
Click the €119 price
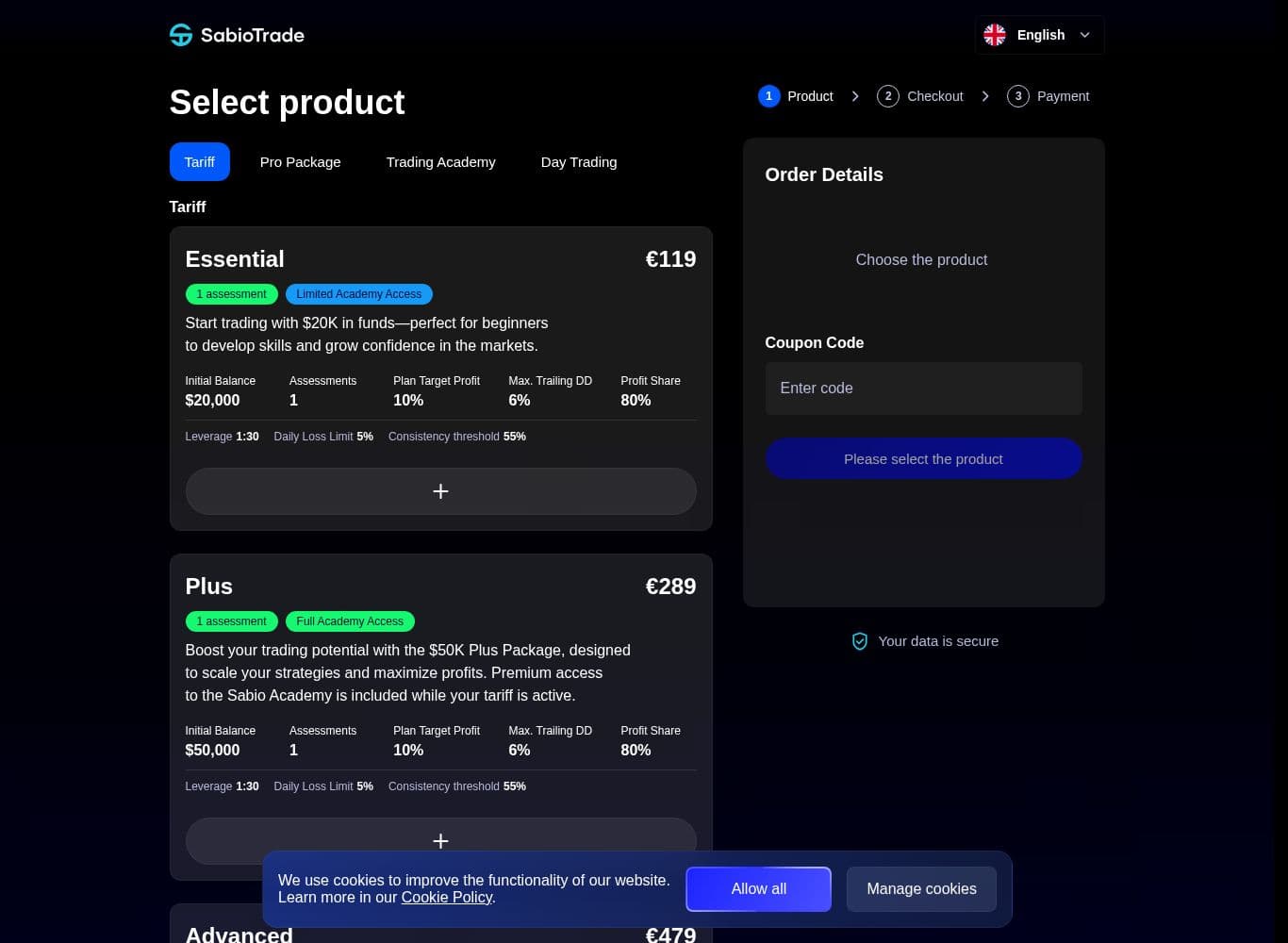[x=670, y=259]
